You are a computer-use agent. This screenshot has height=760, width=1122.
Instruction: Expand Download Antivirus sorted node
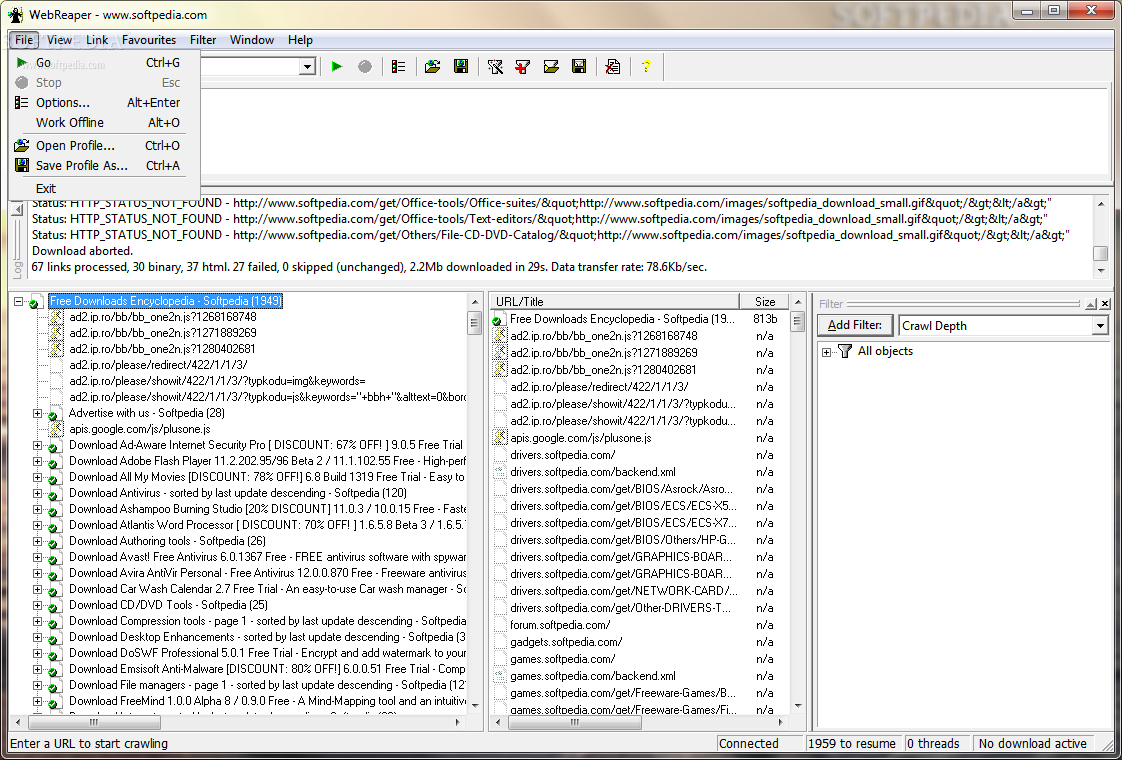coord(37,493)
